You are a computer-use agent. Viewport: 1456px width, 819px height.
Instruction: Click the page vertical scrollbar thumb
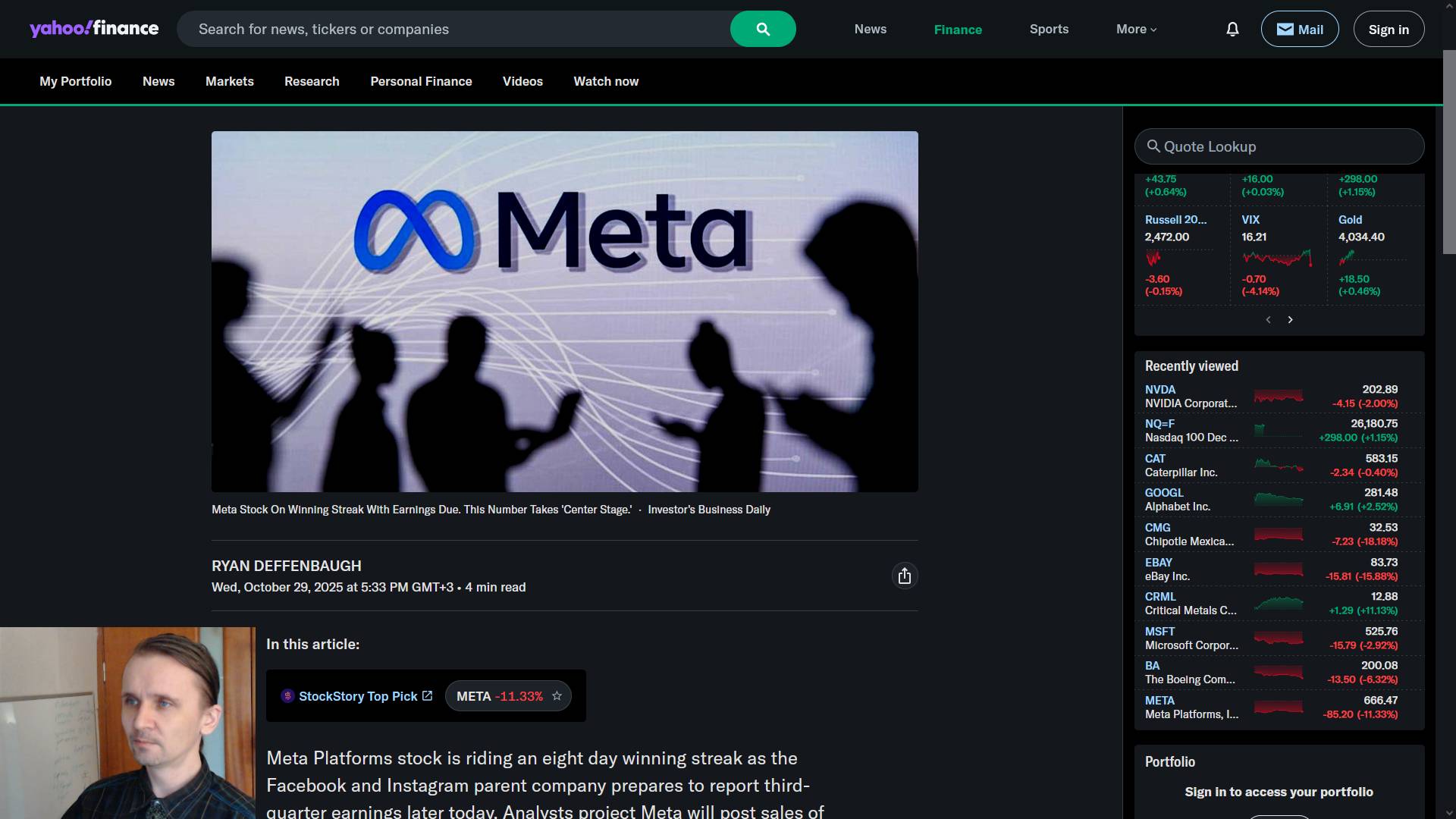click(x=1448, y=152)
